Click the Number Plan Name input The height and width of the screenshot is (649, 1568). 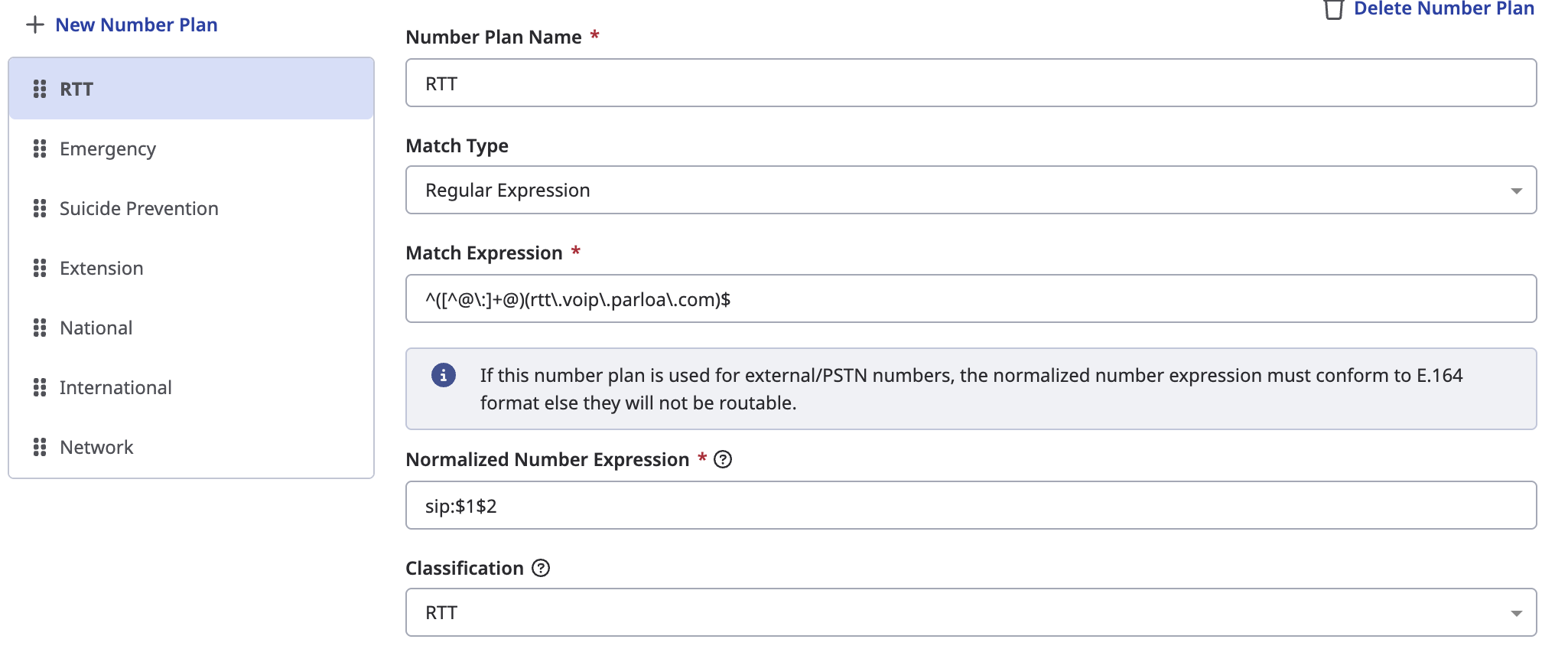point(970,83)
